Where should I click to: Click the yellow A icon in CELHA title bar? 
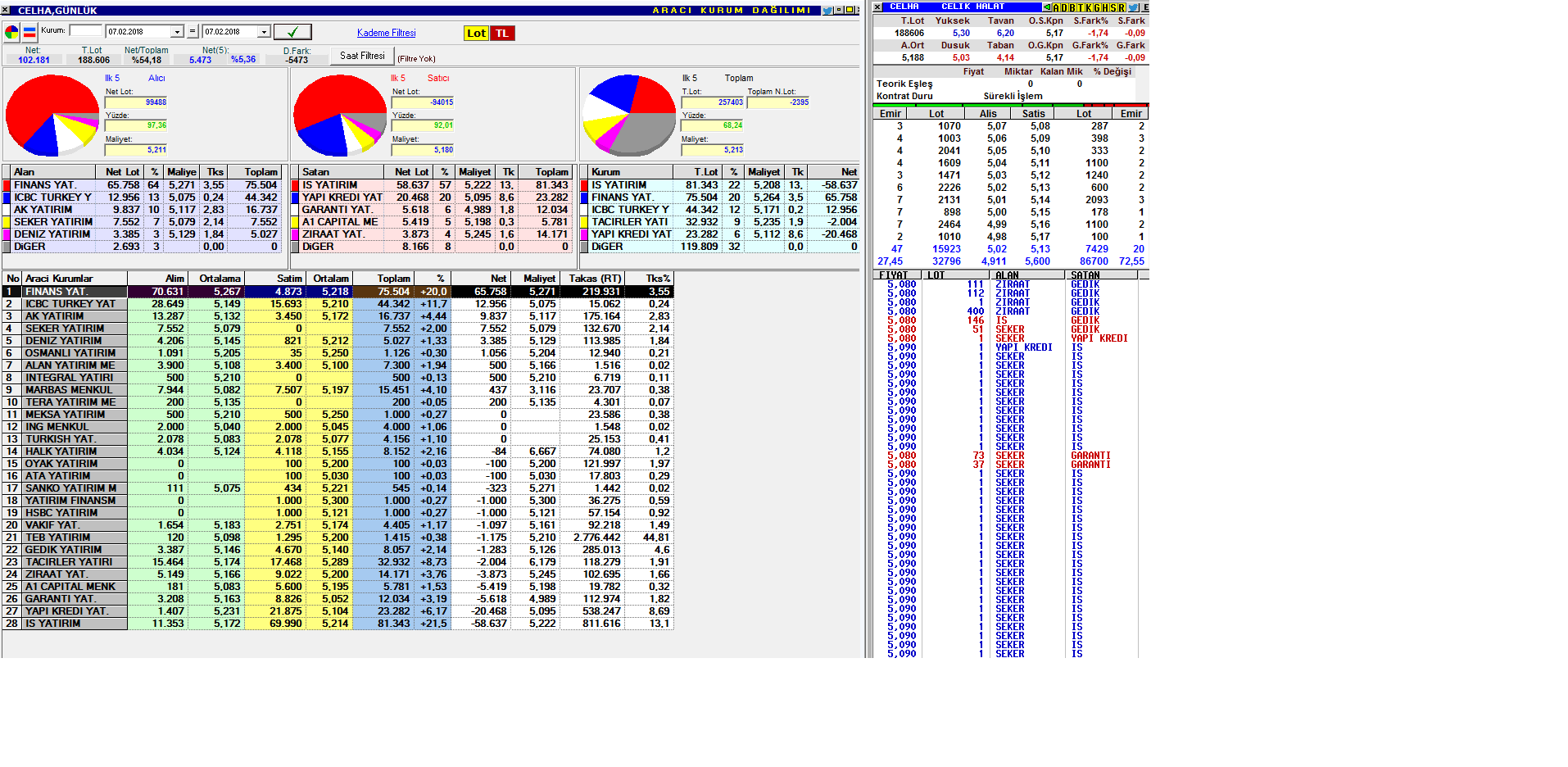point(1056,7)
